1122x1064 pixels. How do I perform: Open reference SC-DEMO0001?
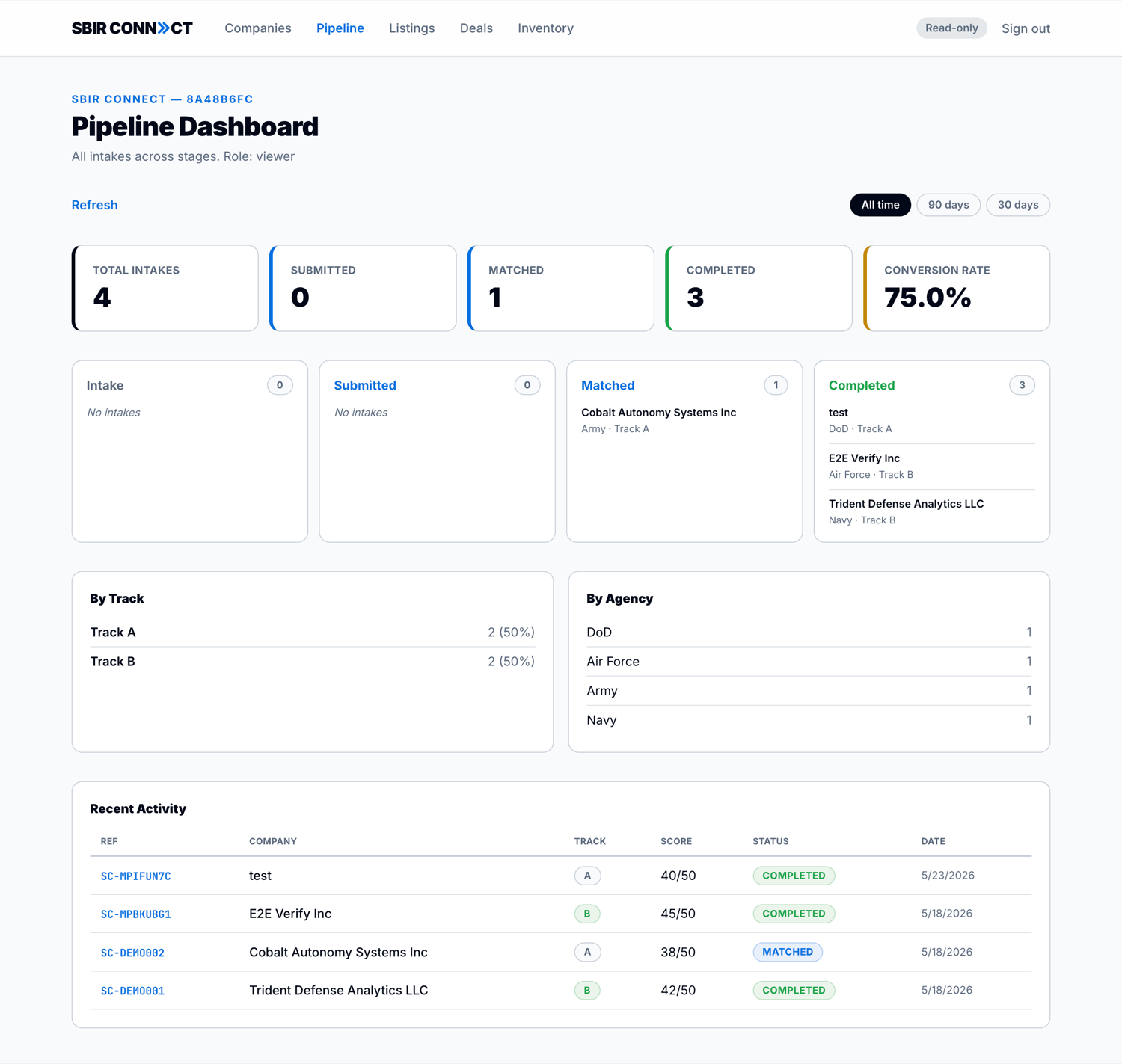click(132, 991)
